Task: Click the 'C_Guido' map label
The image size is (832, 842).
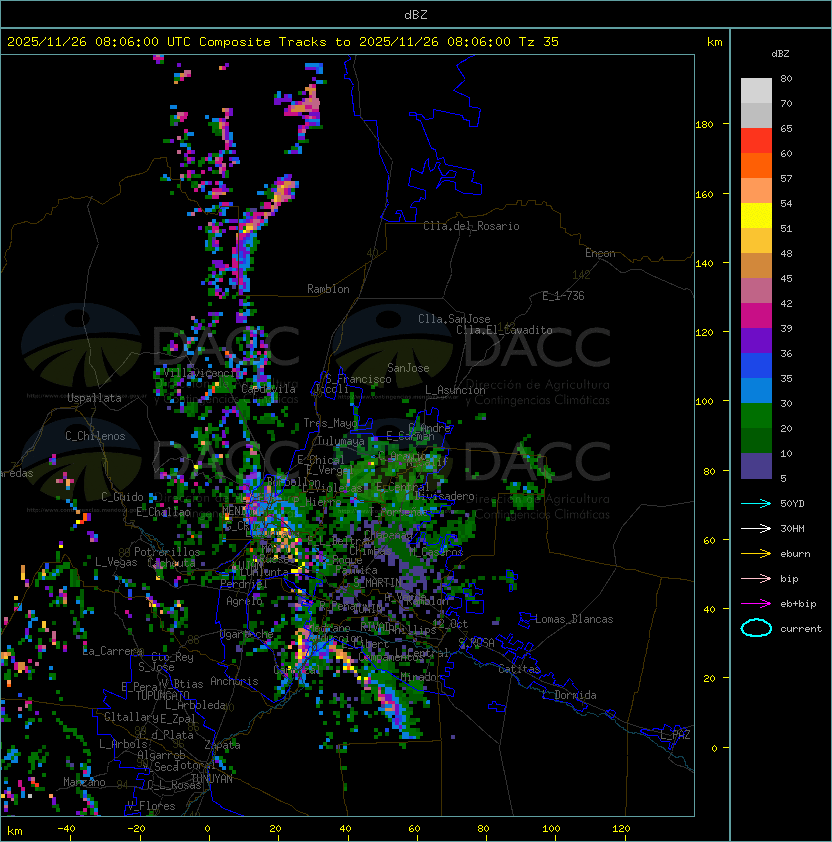Action: tap(122, 497)
